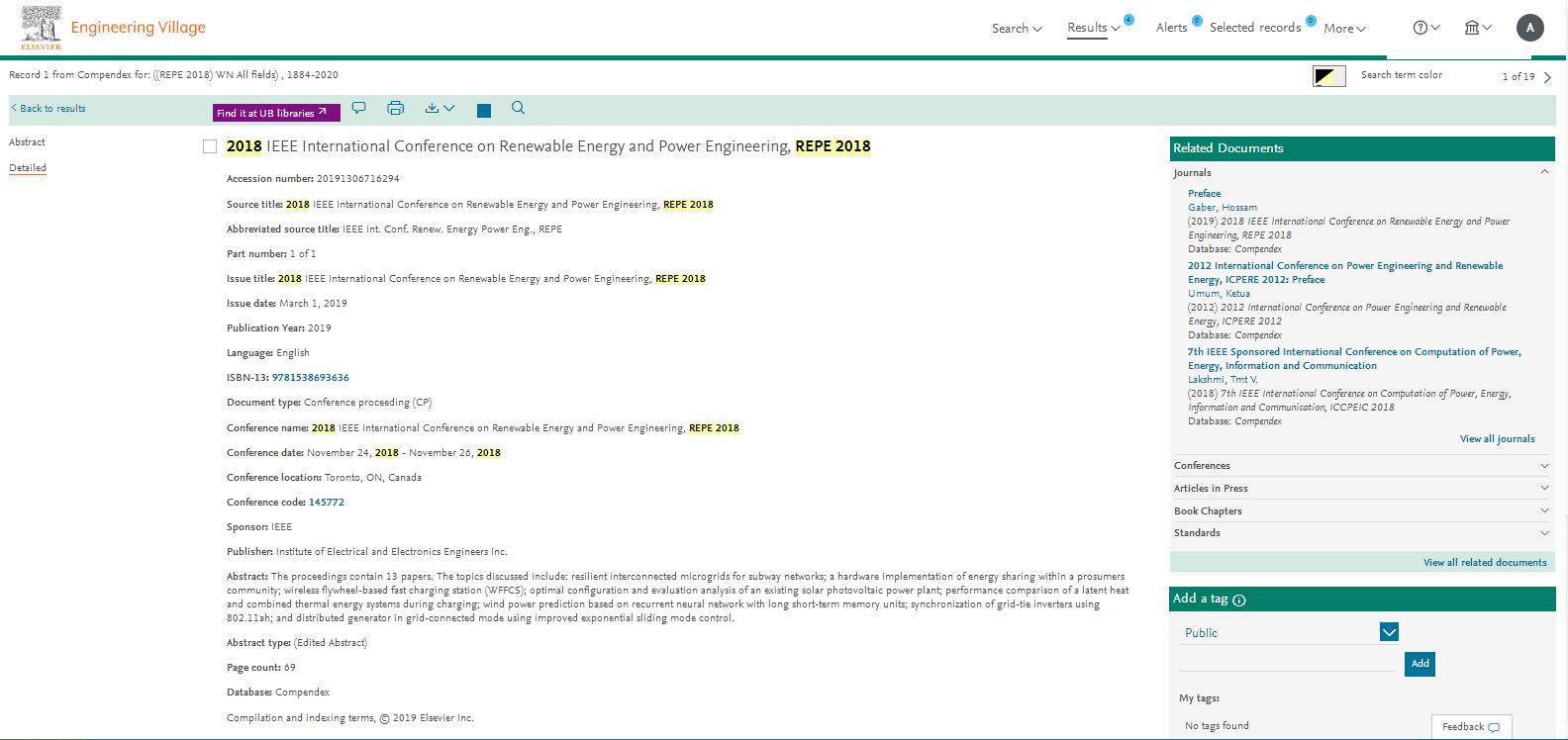Go back to results
1568x740 pixels.
(49, 109)
